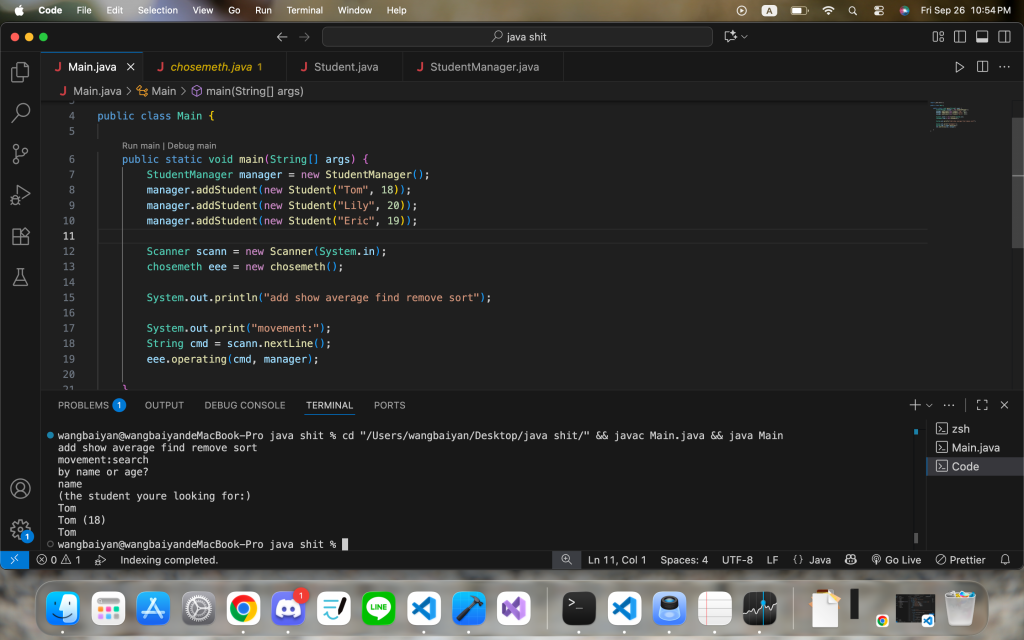Change indentation Spaces: 4

click(x=684, y=560)
